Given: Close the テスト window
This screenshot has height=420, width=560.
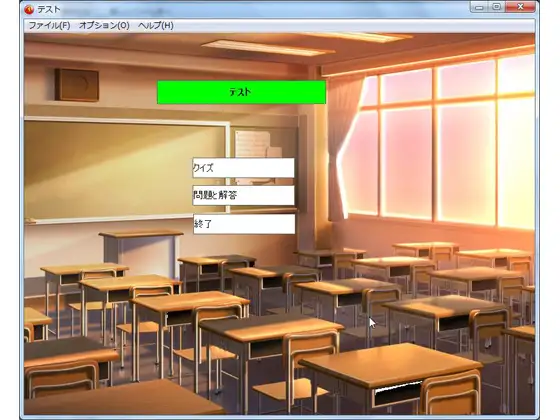Looking at the screenshot, I should coord(521,7).
